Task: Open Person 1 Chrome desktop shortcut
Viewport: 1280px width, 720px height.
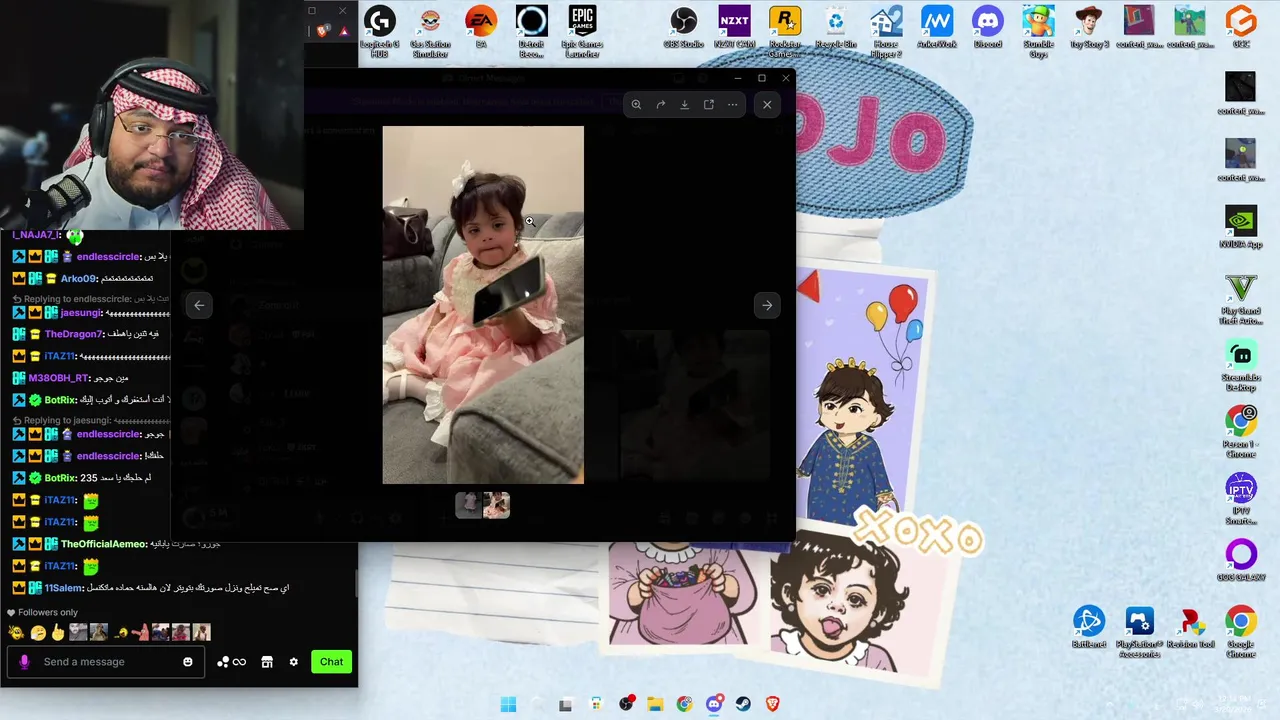Action: [x=1241, y=431]
